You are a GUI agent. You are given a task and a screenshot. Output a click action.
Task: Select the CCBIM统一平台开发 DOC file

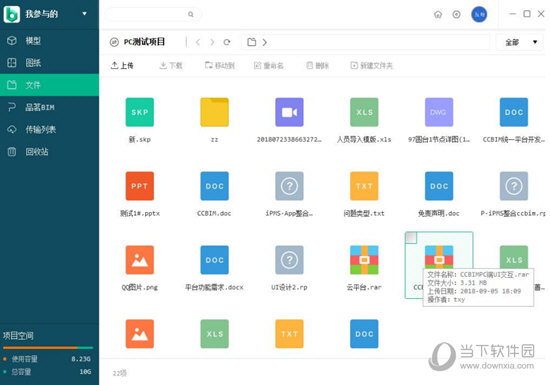tap(514, 112)
